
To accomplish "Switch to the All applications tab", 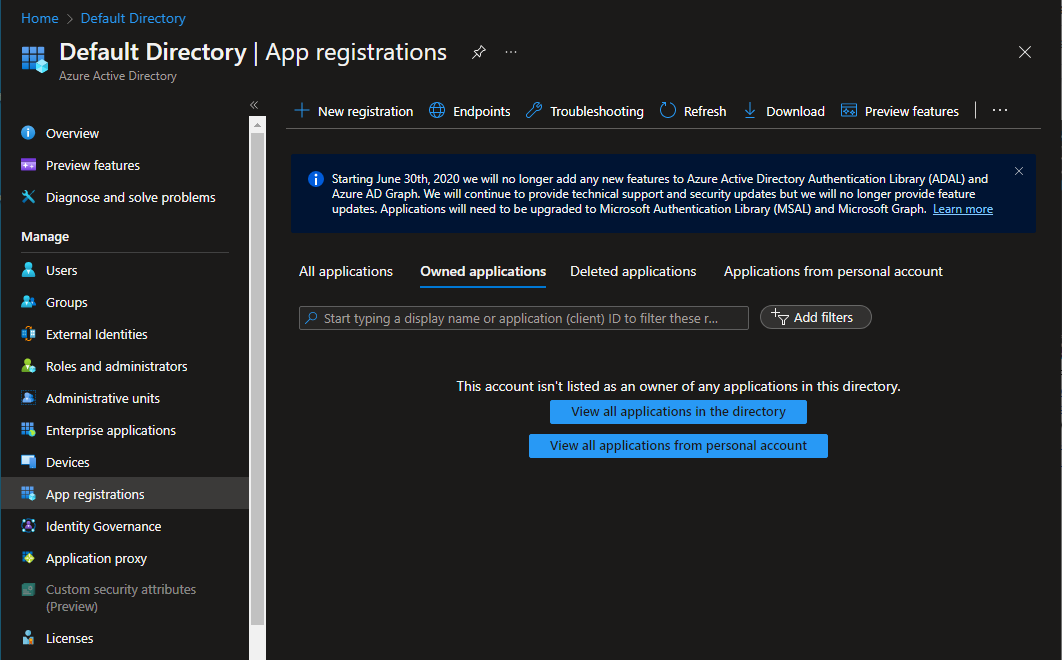I will click(345, 272).
